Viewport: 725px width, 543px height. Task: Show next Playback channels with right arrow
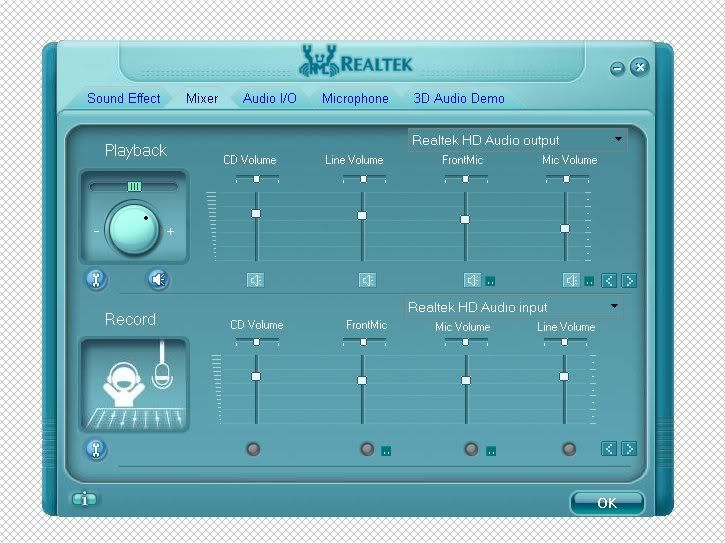pyautogui.click(x=629, y=280)
